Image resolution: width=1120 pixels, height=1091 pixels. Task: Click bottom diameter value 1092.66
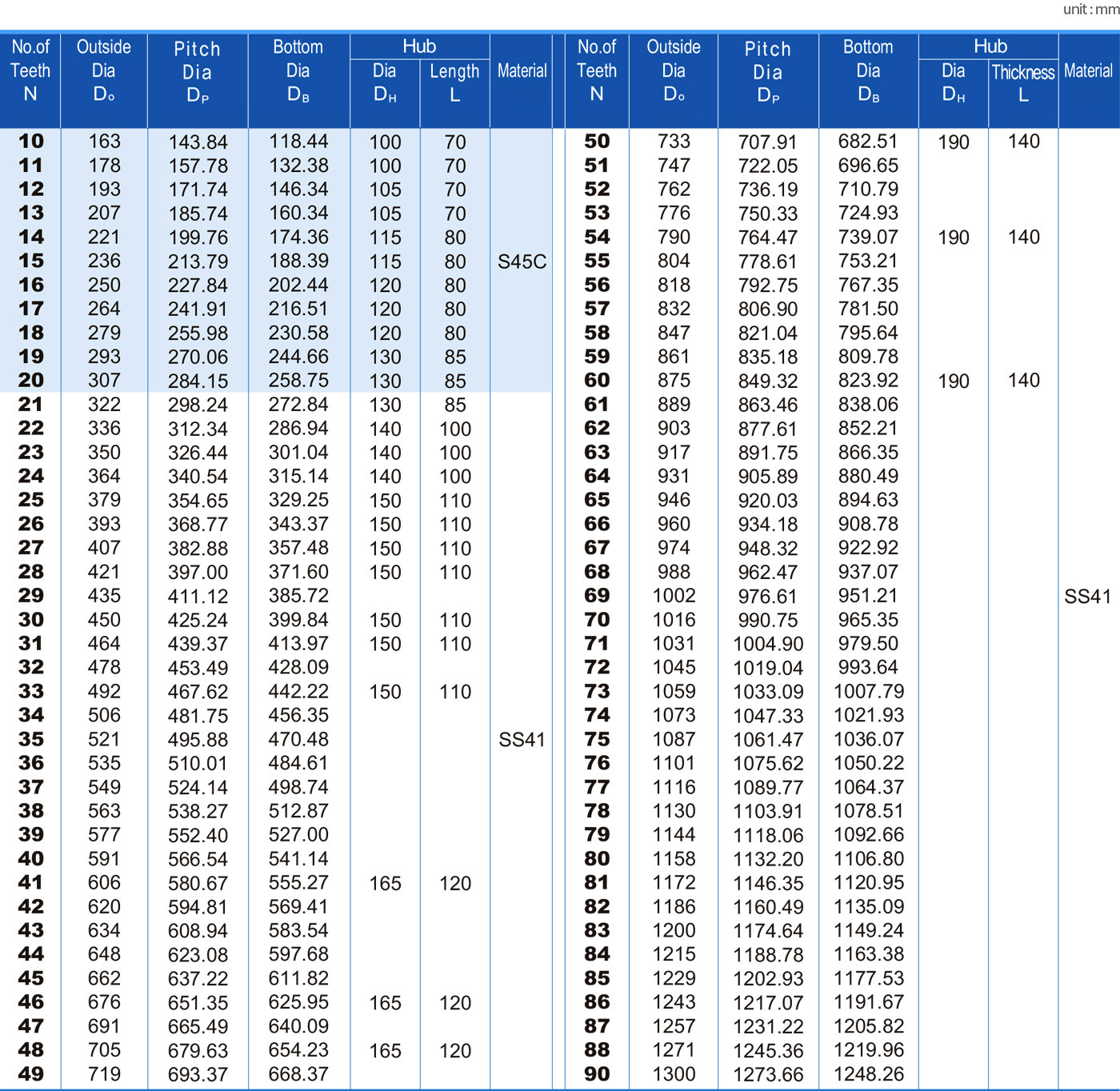869,834
